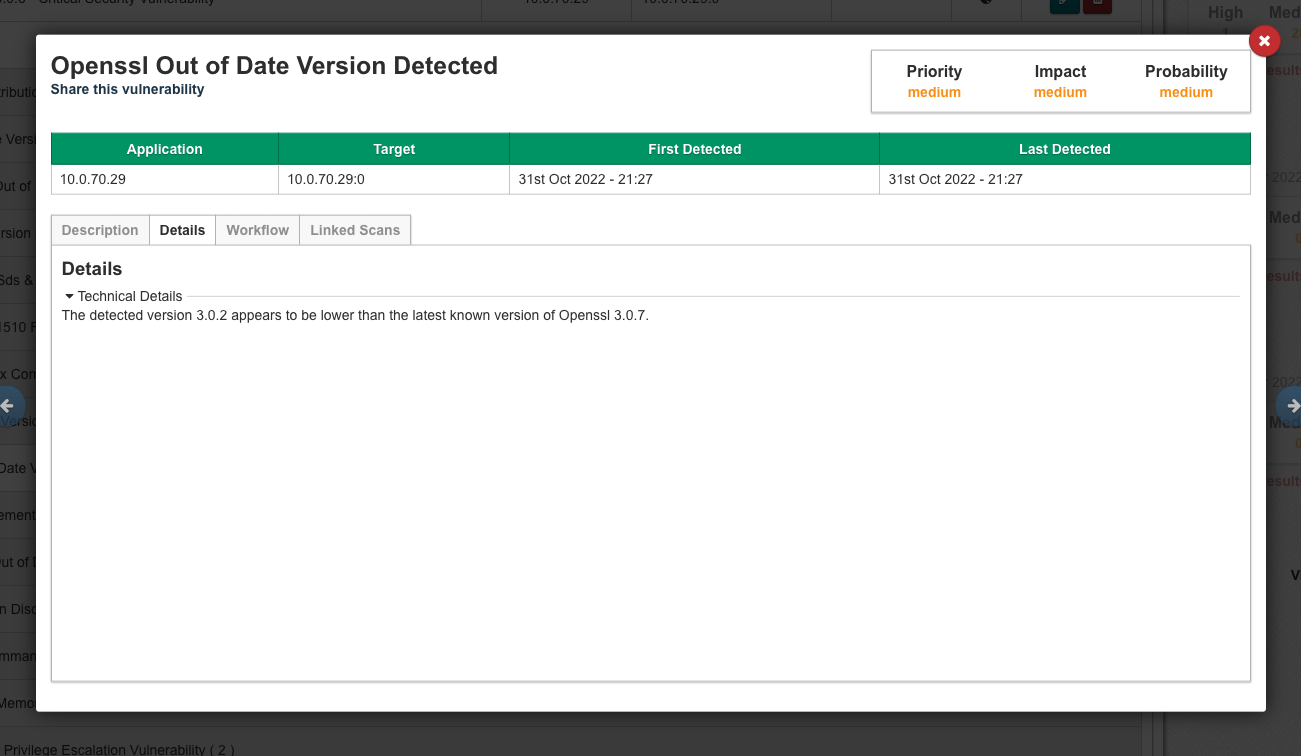The width and height of the screenshot is (1301, 756).
Task: Click the First Detected column header
Action: coord(694,149)
